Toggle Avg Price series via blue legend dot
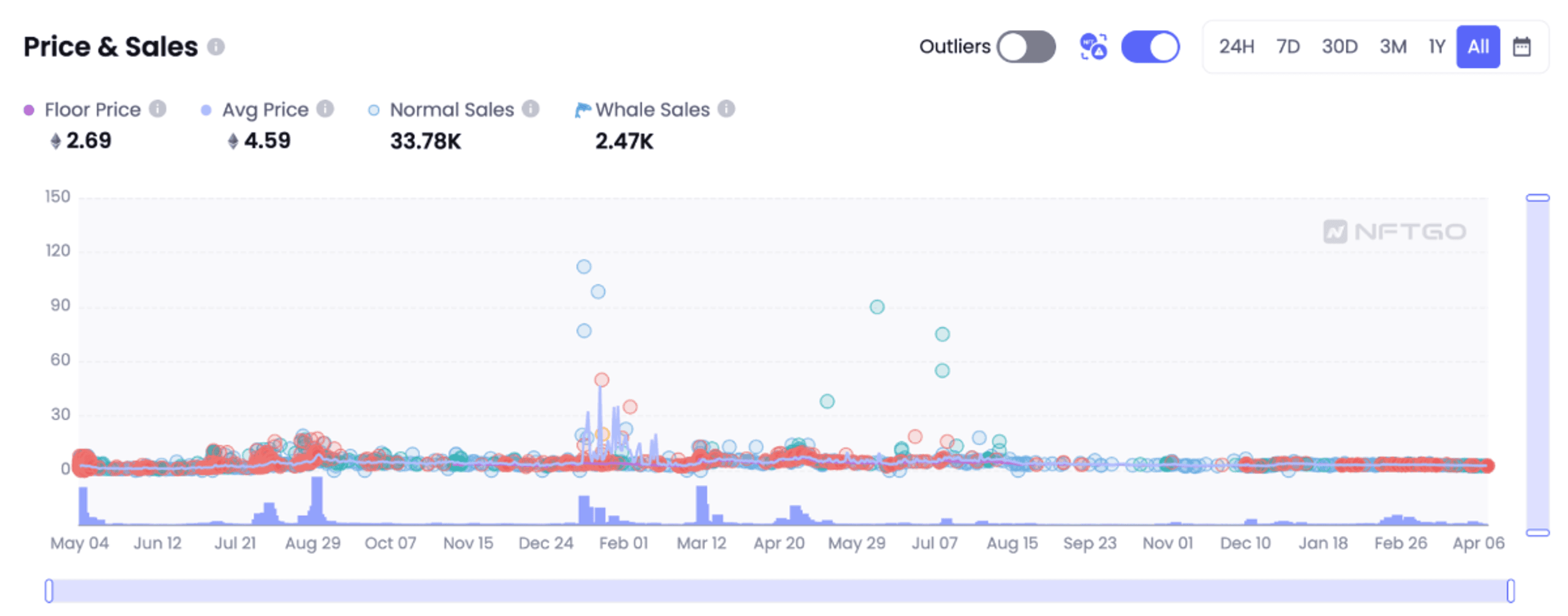 click(206, 110)
